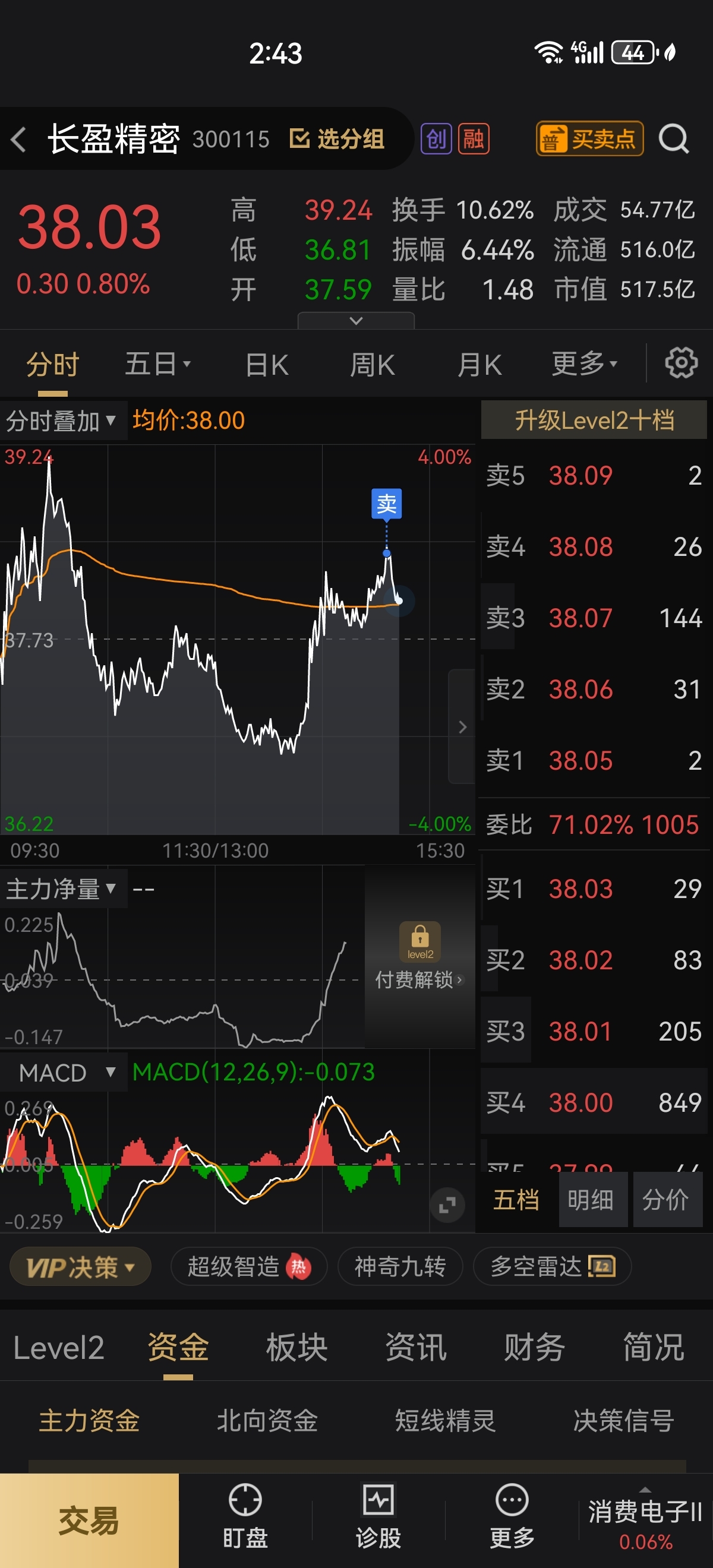Expand the quote details chevron below prices

click(x=355, y=321)
